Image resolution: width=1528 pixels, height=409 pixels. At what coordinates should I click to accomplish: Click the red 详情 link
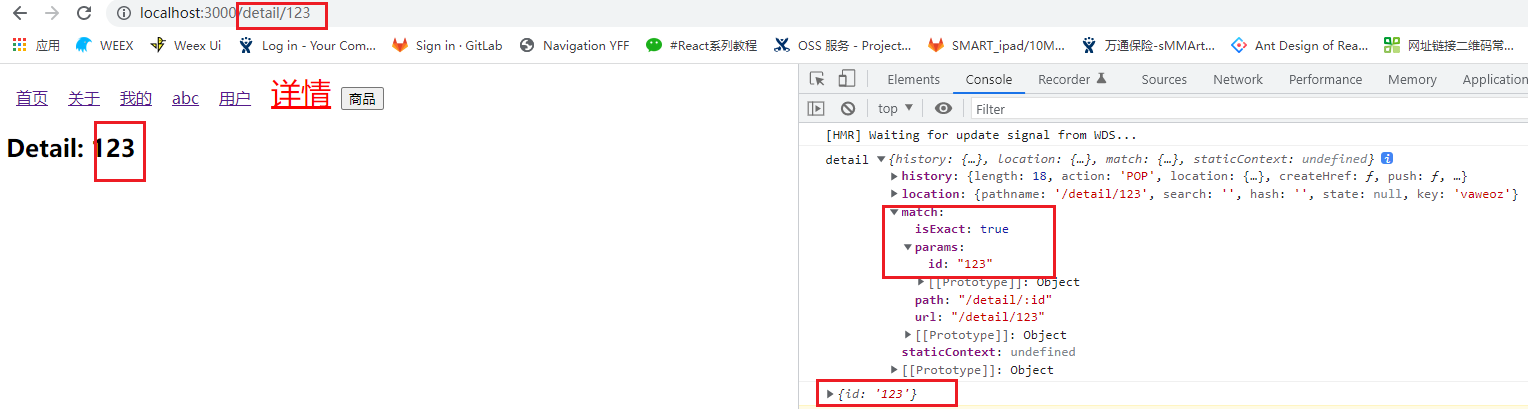point(301,94)
